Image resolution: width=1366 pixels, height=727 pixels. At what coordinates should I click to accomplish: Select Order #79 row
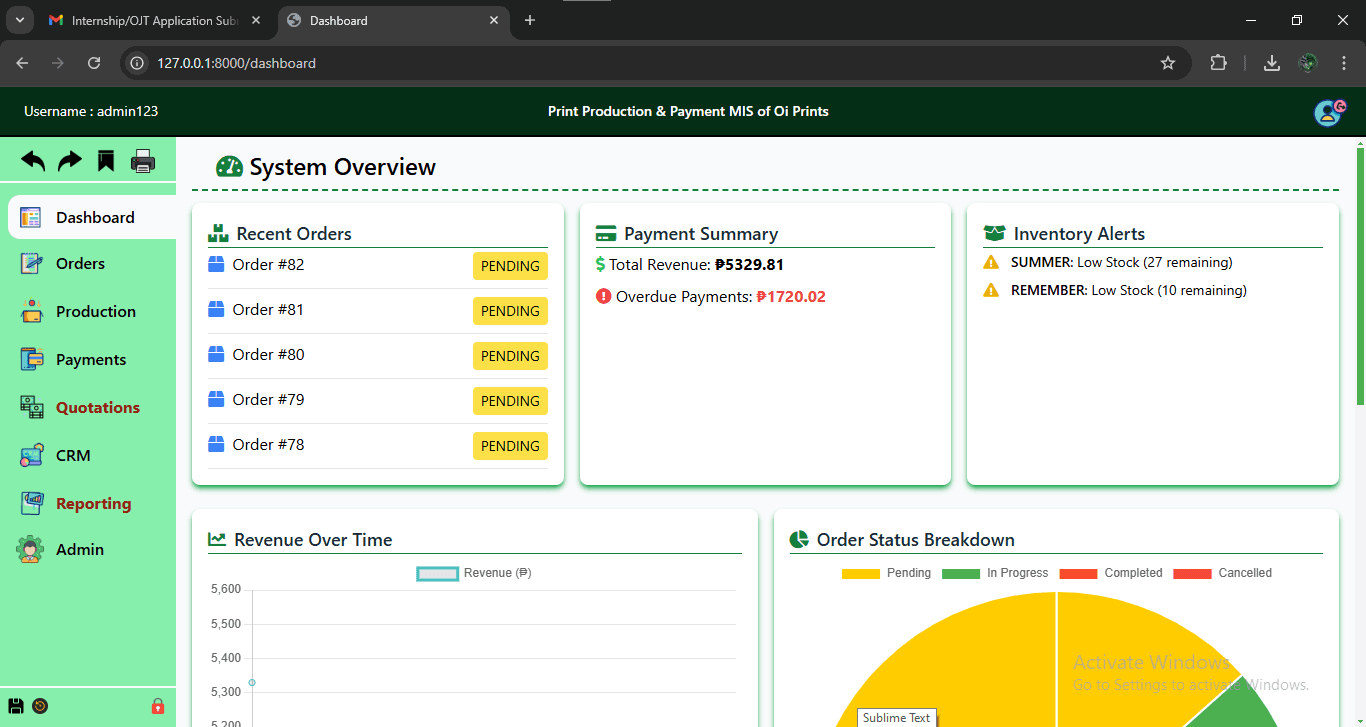(x=378, y=401)
